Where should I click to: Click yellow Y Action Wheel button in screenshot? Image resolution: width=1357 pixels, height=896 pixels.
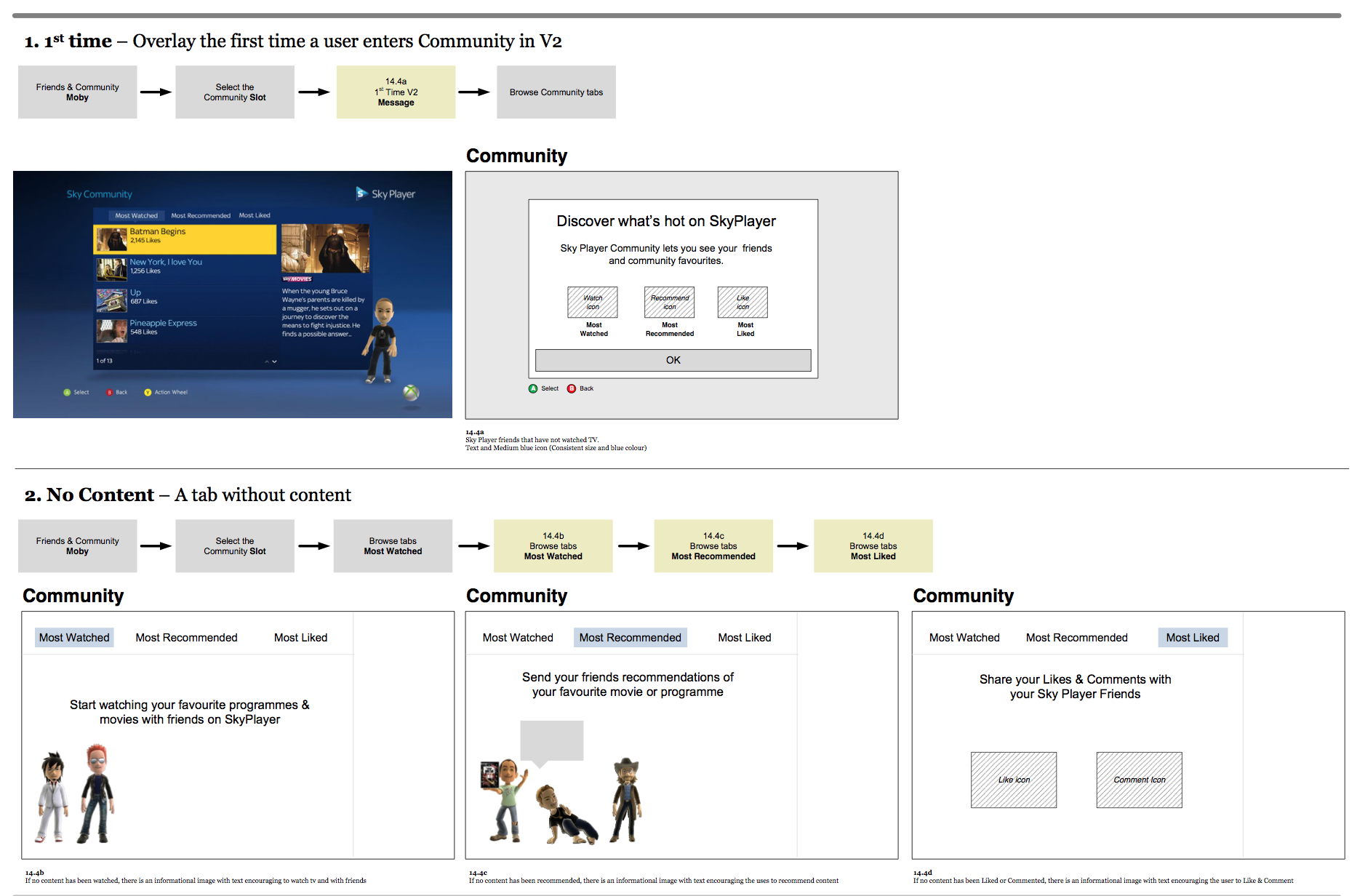pos(166,392)
